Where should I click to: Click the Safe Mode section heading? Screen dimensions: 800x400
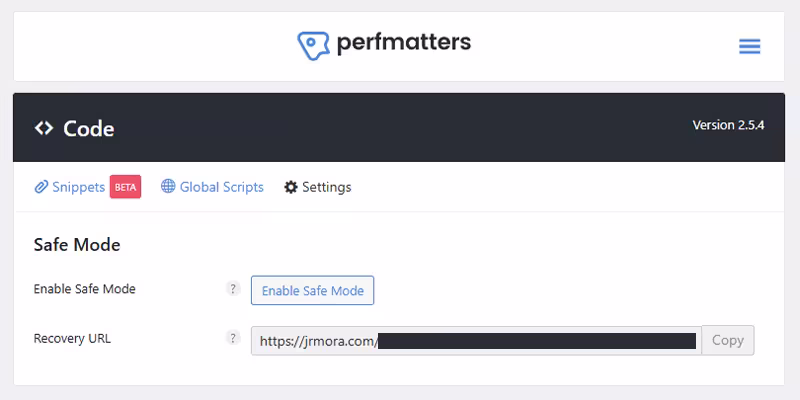pos(77,244)
